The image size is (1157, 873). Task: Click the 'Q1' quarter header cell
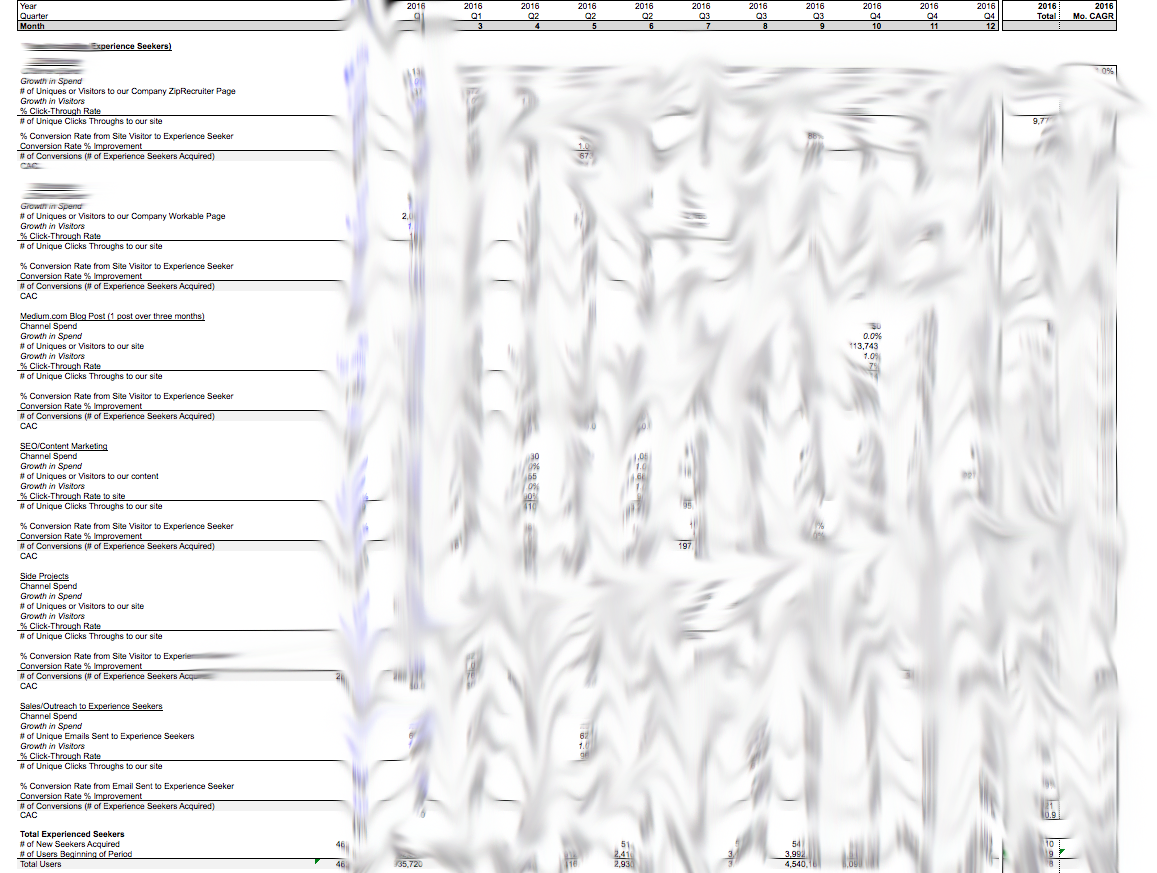click(x=477, y=16)
